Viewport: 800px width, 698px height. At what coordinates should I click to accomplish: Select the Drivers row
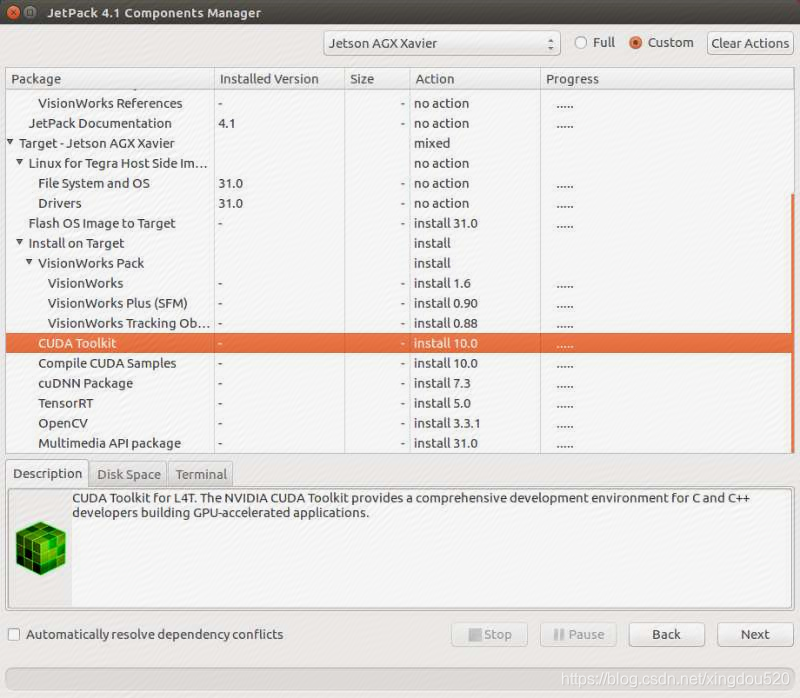(x=398, y=203)
